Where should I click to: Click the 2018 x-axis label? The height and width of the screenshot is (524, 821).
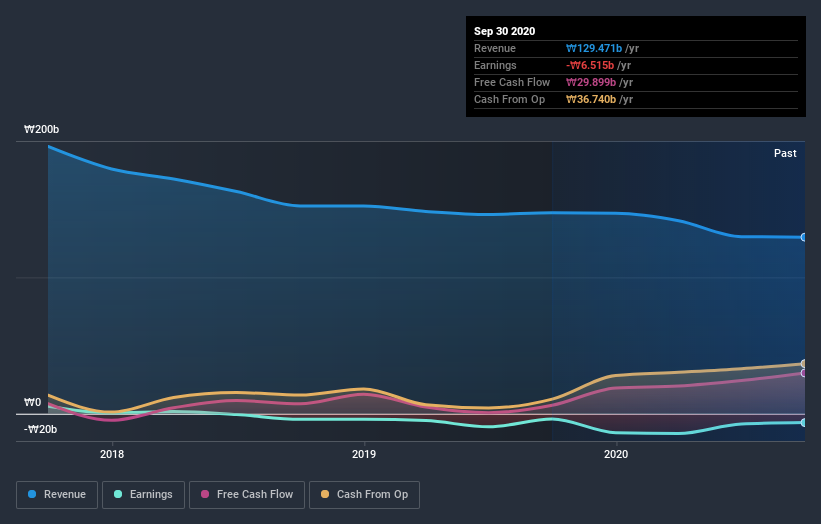tap(112, 454)
